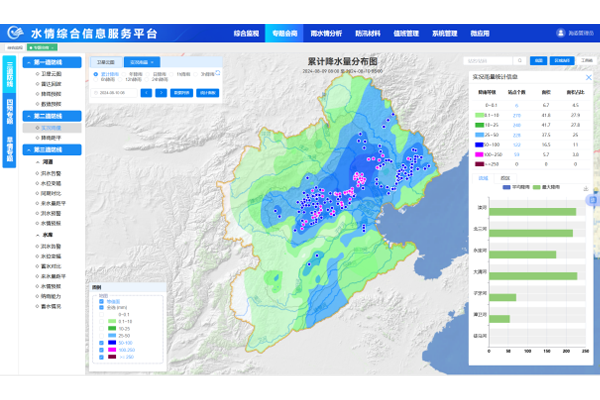Image resolution: width=600 pixels, height=400 pixels.
Task: Close the 实况雨量 tab with X
Action: 154,62
